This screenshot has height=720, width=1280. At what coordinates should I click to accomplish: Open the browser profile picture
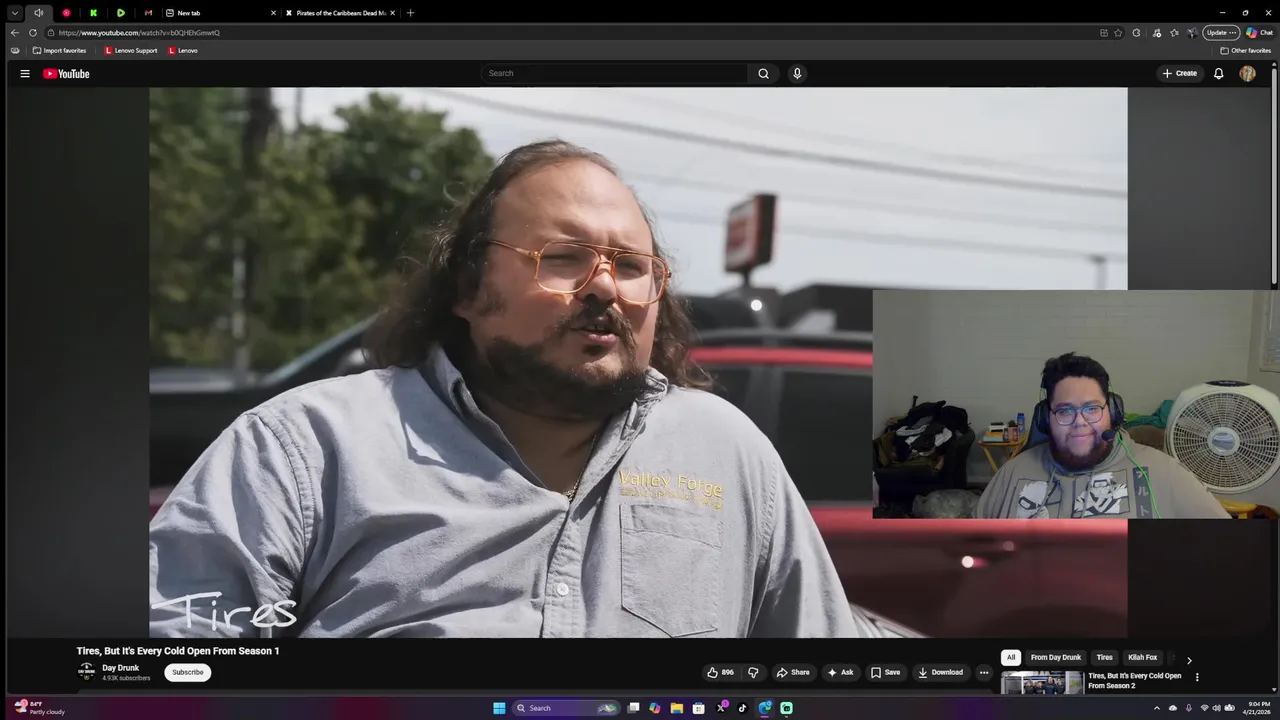click(x=1193, y=32)
